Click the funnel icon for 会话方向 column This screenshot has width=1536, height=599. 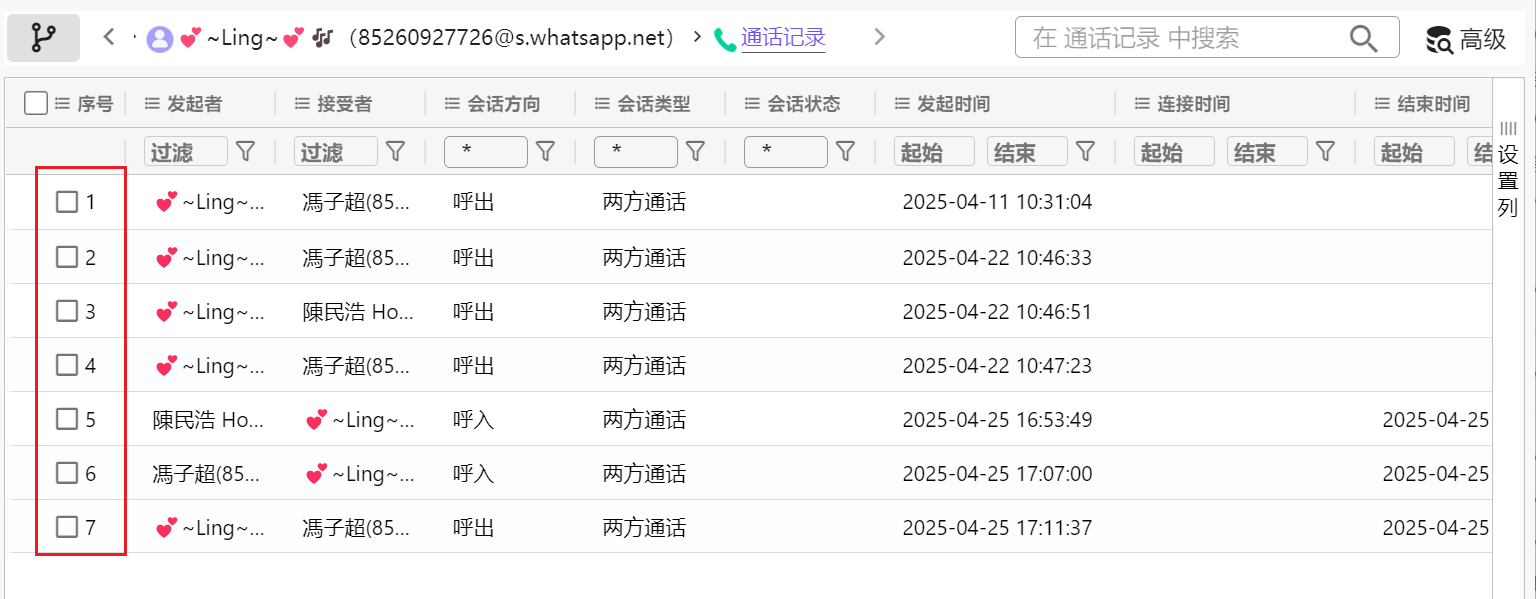(x=545, y=151)
